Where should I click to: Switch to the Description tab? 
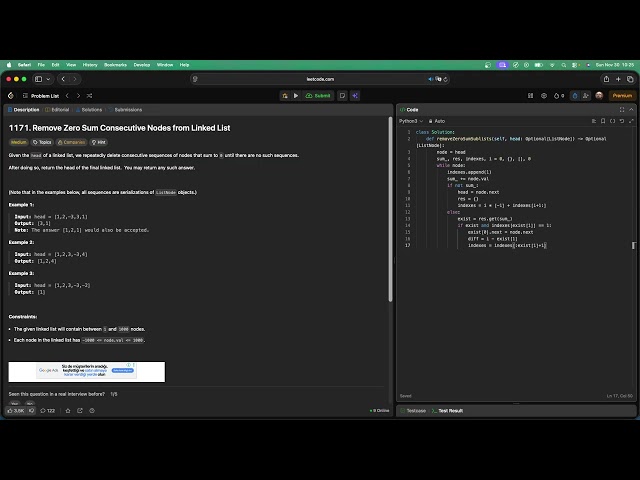point(24,110)
